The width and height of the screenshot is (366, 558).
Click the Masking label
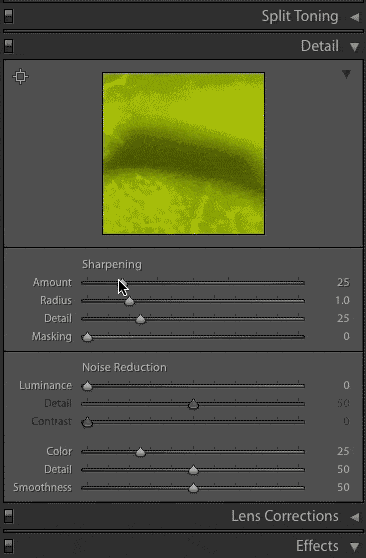tap(52, 337)
